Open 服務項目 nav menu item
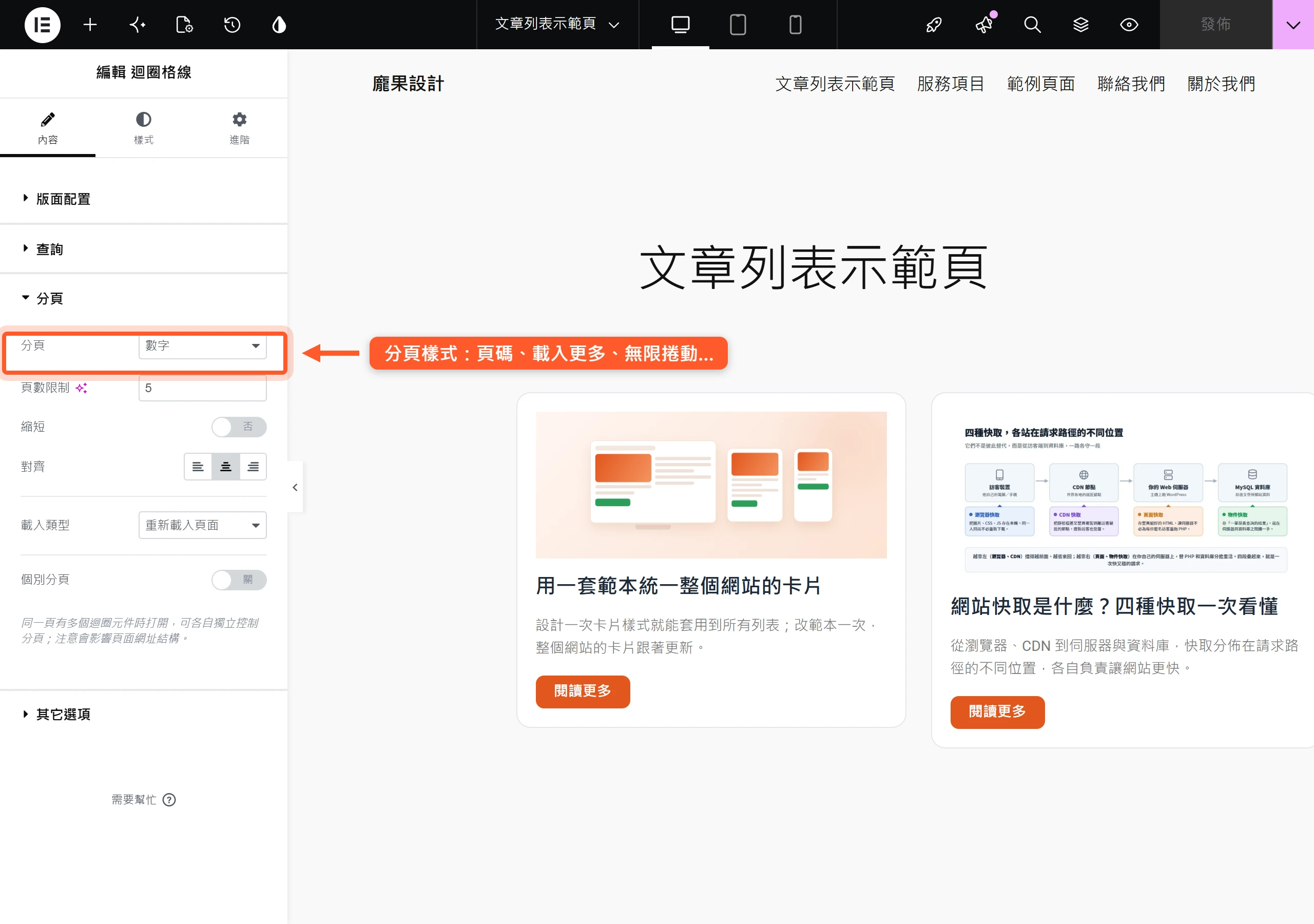The height and width of the screenshot is (924, 1314). pyautogui.click(x=951, y=84)
